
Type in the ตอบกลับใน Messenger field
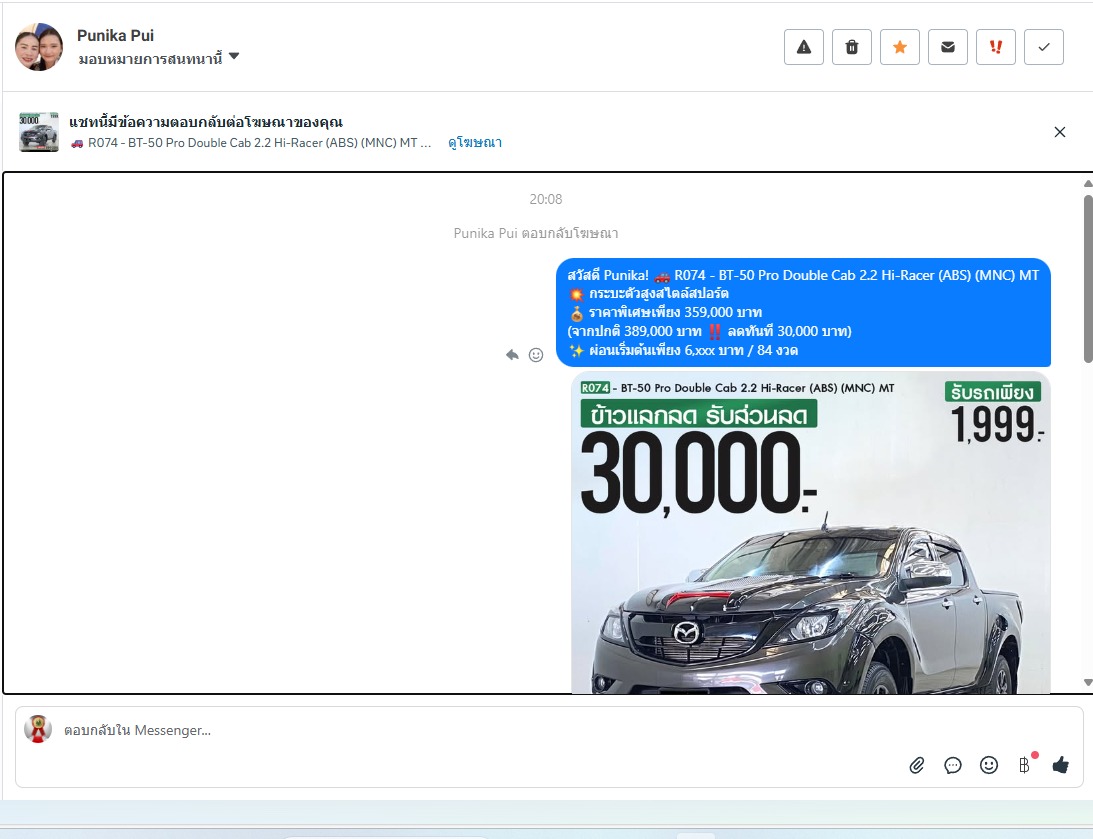click(x=450, y=731)
